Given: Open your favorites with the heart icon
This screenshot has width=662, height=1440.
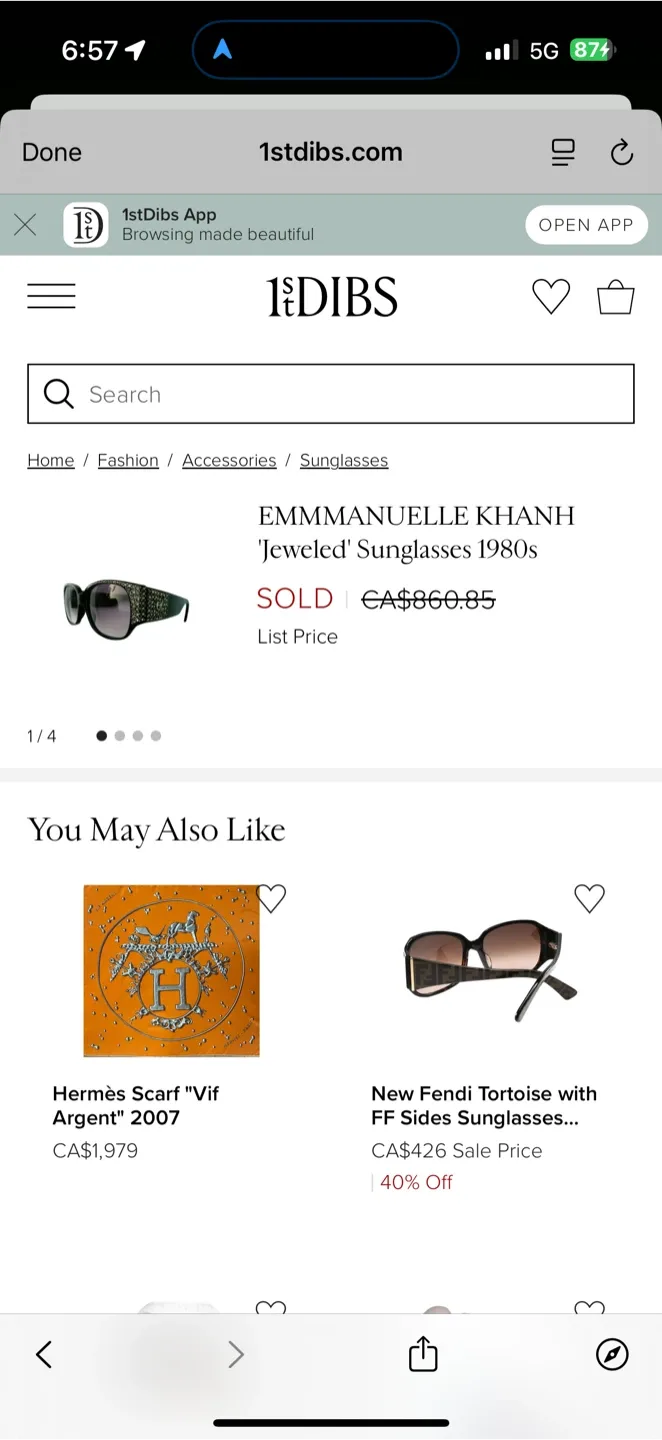Looking at the screenshot, I should [x=551, y=296].
